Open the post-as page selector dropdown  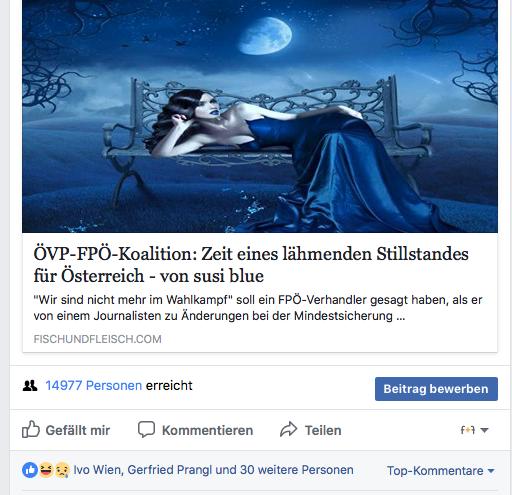[x=474, y=430]
